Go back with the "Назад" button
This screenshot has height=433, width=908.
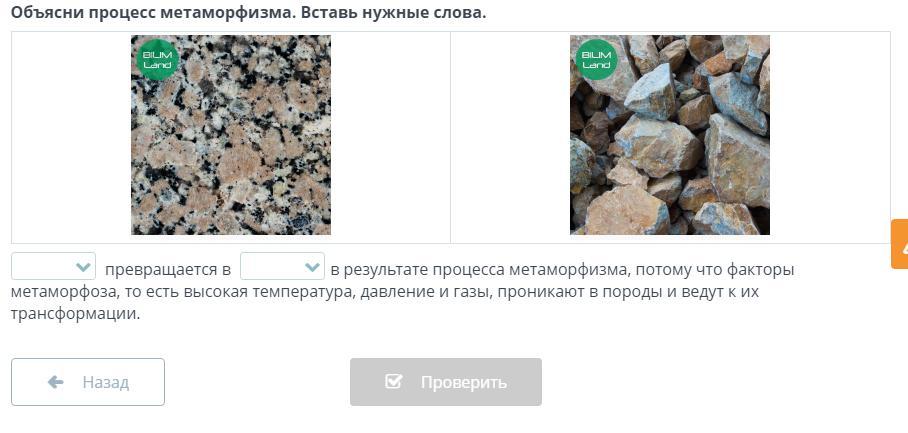[88, 382]
